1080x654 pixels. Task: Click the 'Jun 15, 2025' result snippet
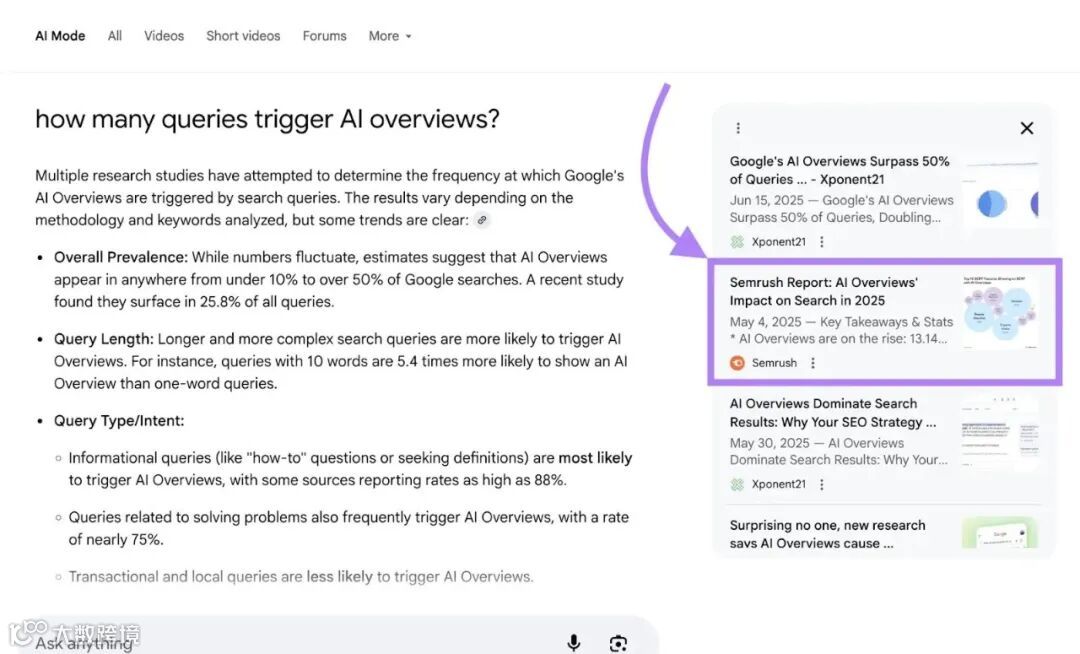coord(842,209)
